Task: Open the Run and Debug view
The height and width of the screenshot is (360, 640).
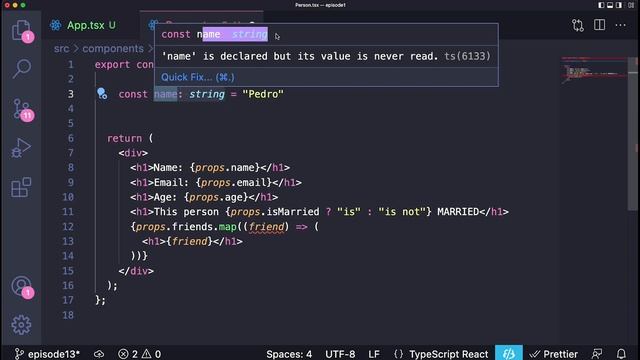Action: click(21, 148)
